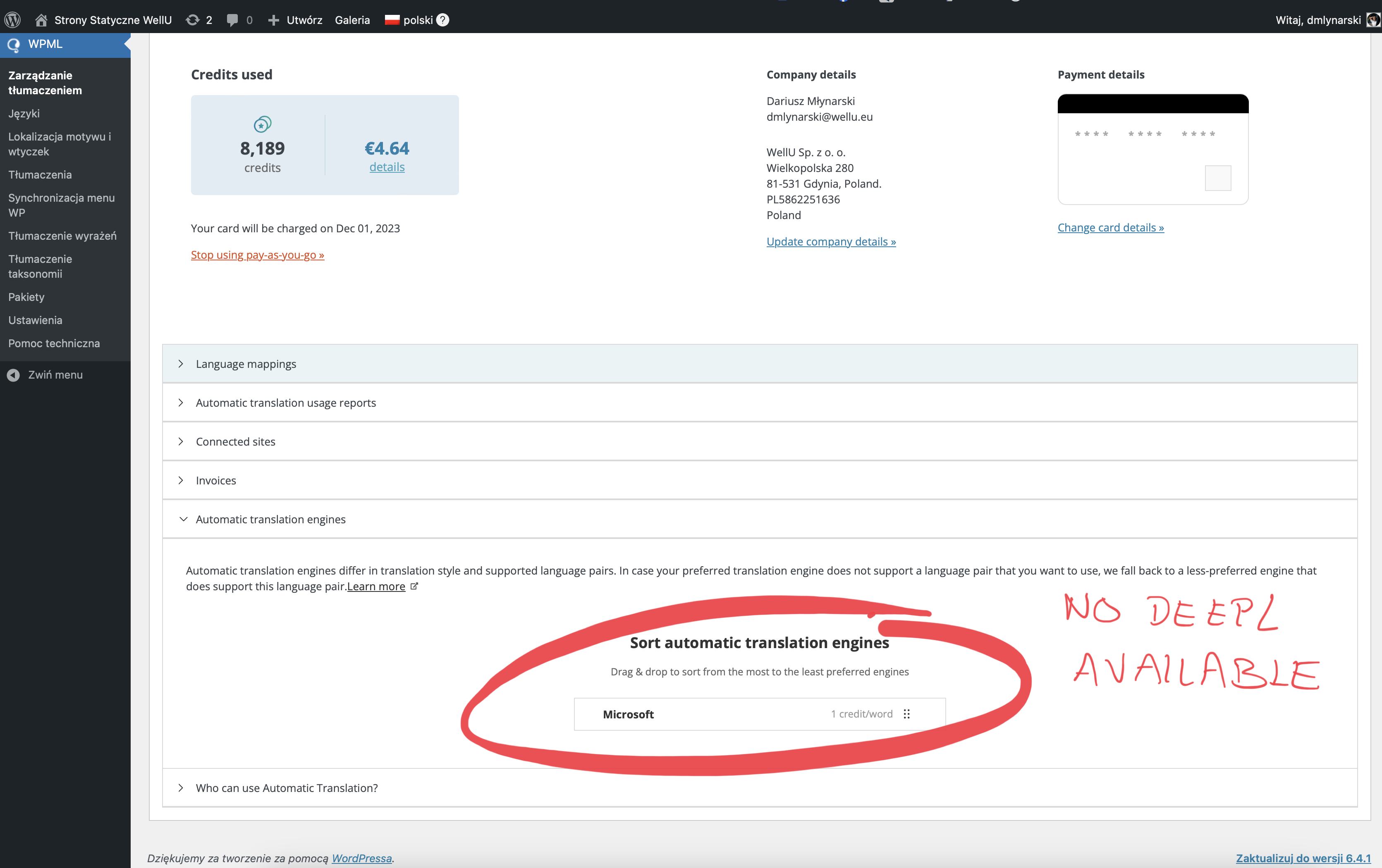Click the card charge date text
1382x868 pixels.
coord(295,228)
